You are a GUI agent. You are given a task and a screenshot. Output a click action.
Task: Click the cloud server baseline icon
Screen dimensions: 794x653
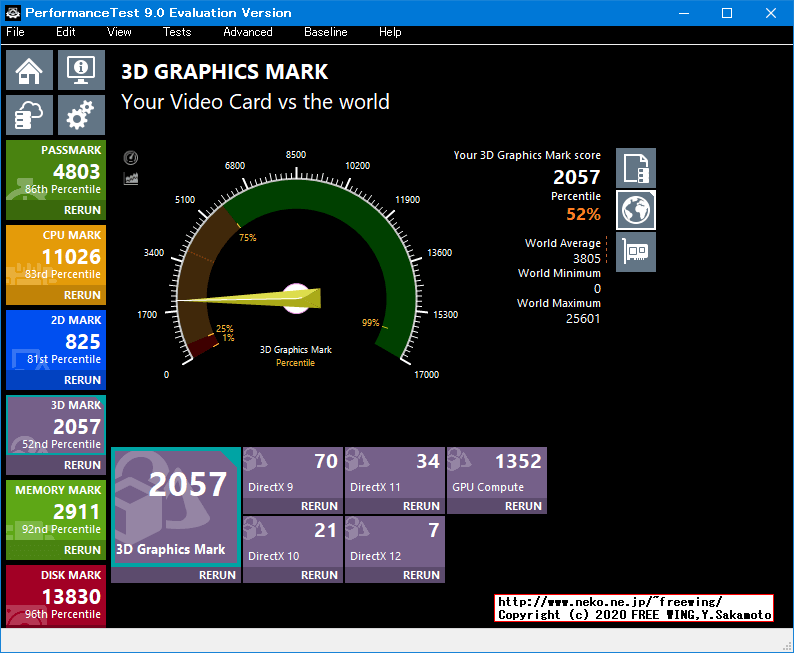[x=30, y=115]
